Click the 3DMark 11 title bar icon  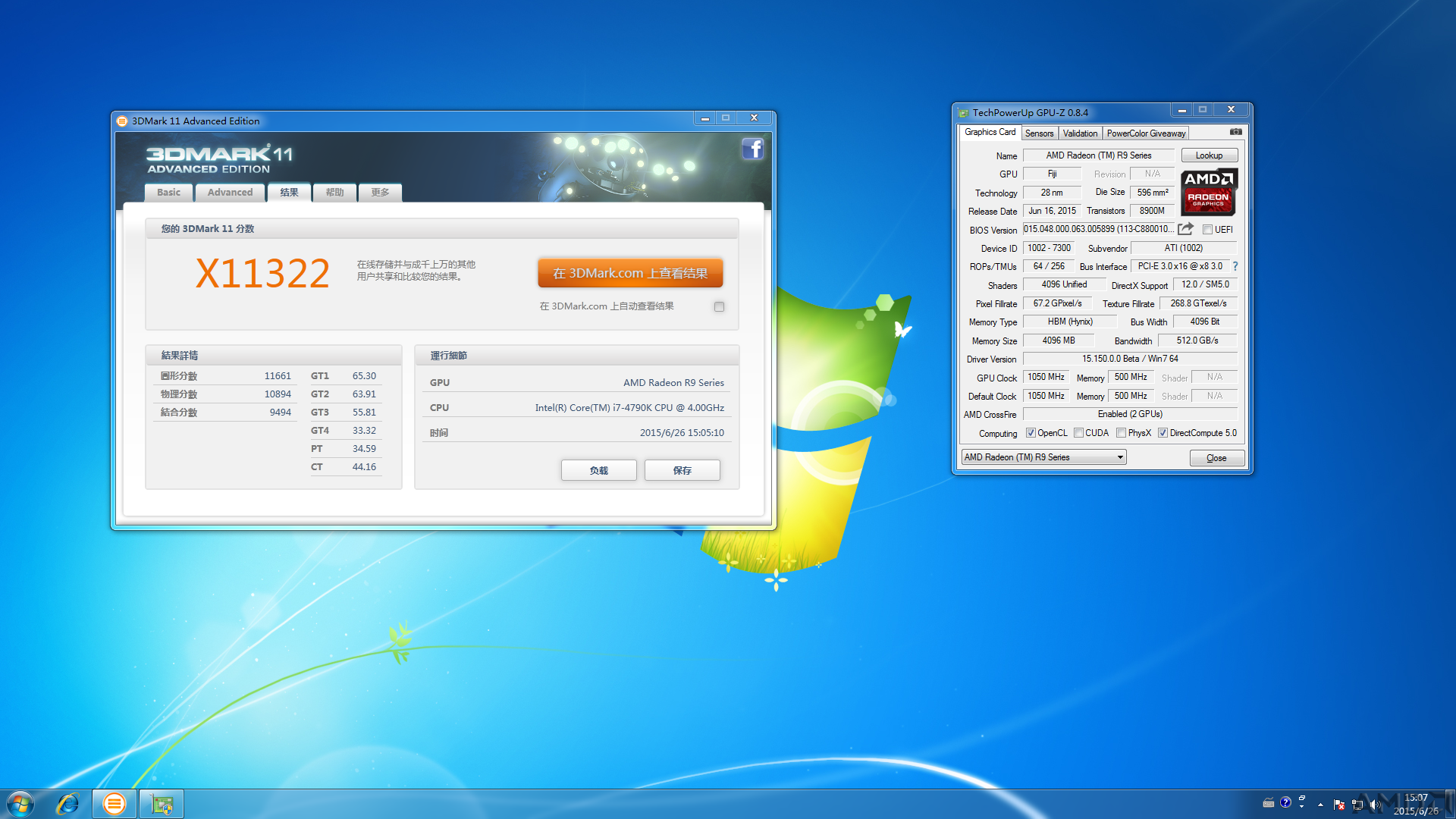click(x=122, y=121)
